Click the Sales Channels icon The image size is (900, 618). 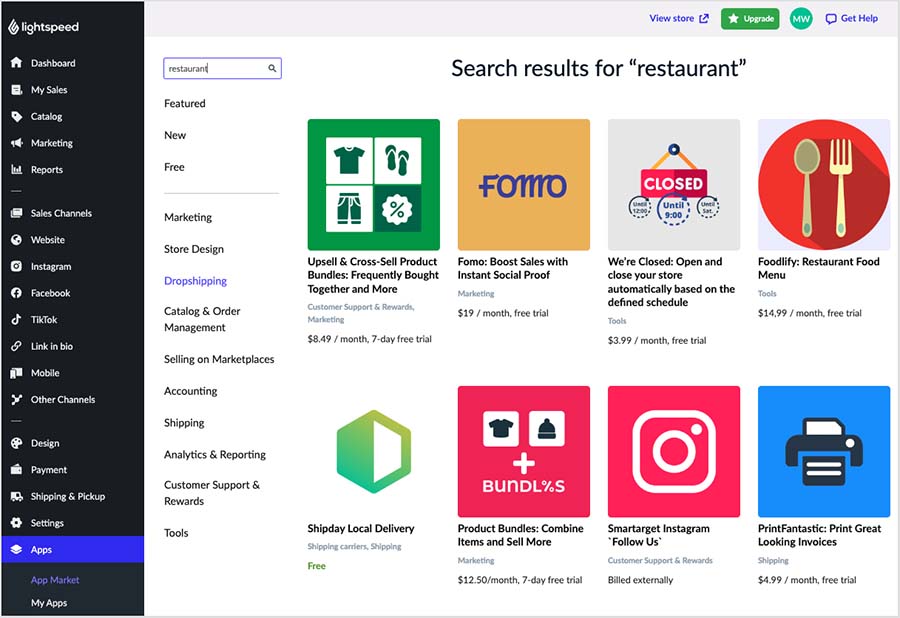click(x=16, y=213)
